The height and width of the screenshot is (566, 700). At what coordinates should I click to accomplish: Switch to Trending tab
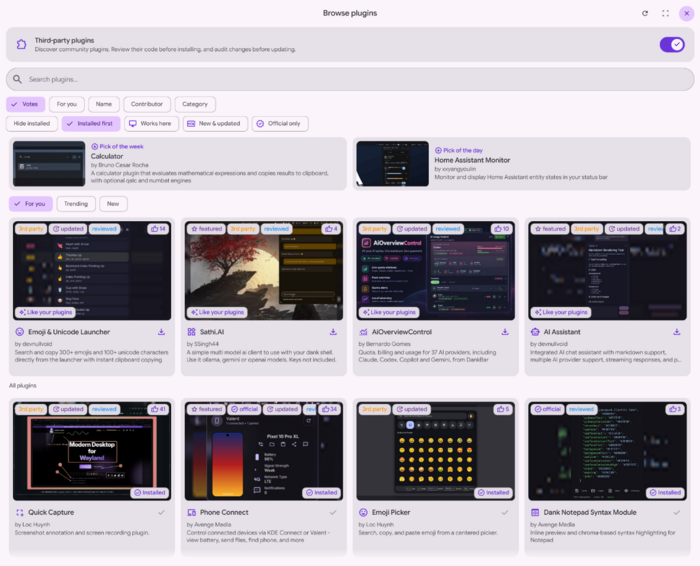(76, 204)
